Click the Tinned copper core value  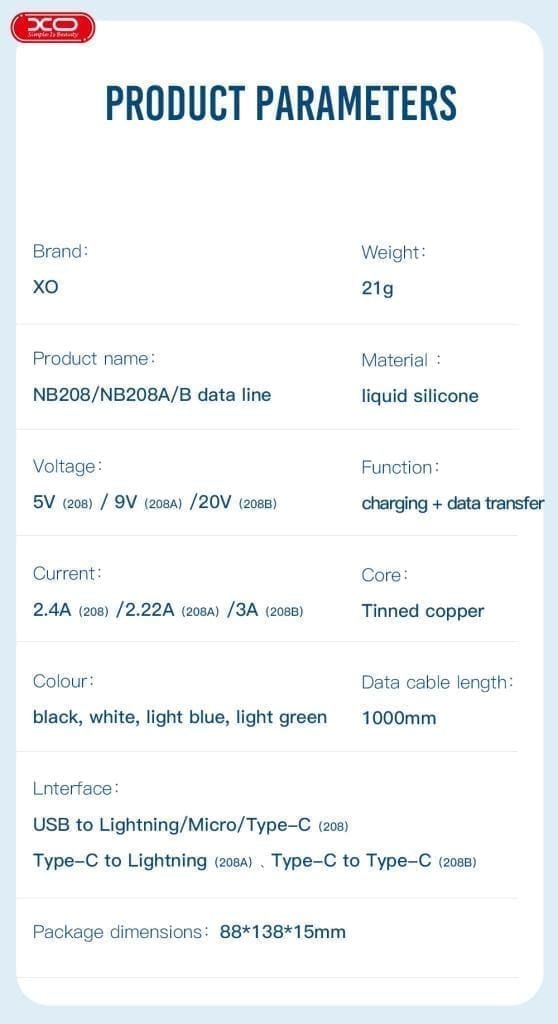coord(423,611)
